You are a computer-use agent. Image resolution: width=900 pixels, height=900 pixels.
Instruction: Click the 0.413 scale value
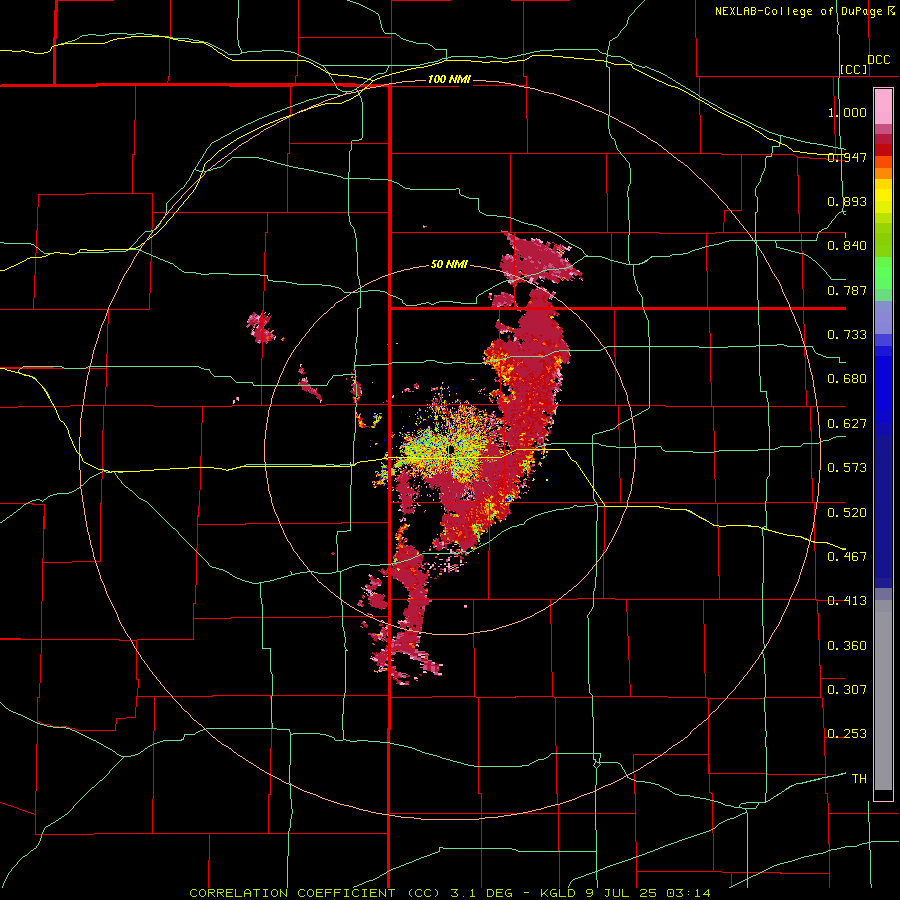[x=847, y=601]
